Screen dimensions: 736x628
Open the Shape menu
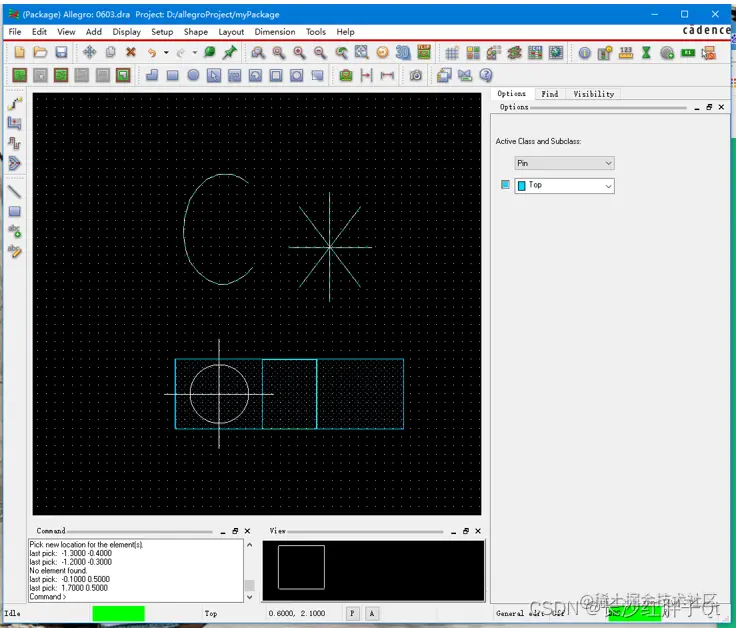196,32
